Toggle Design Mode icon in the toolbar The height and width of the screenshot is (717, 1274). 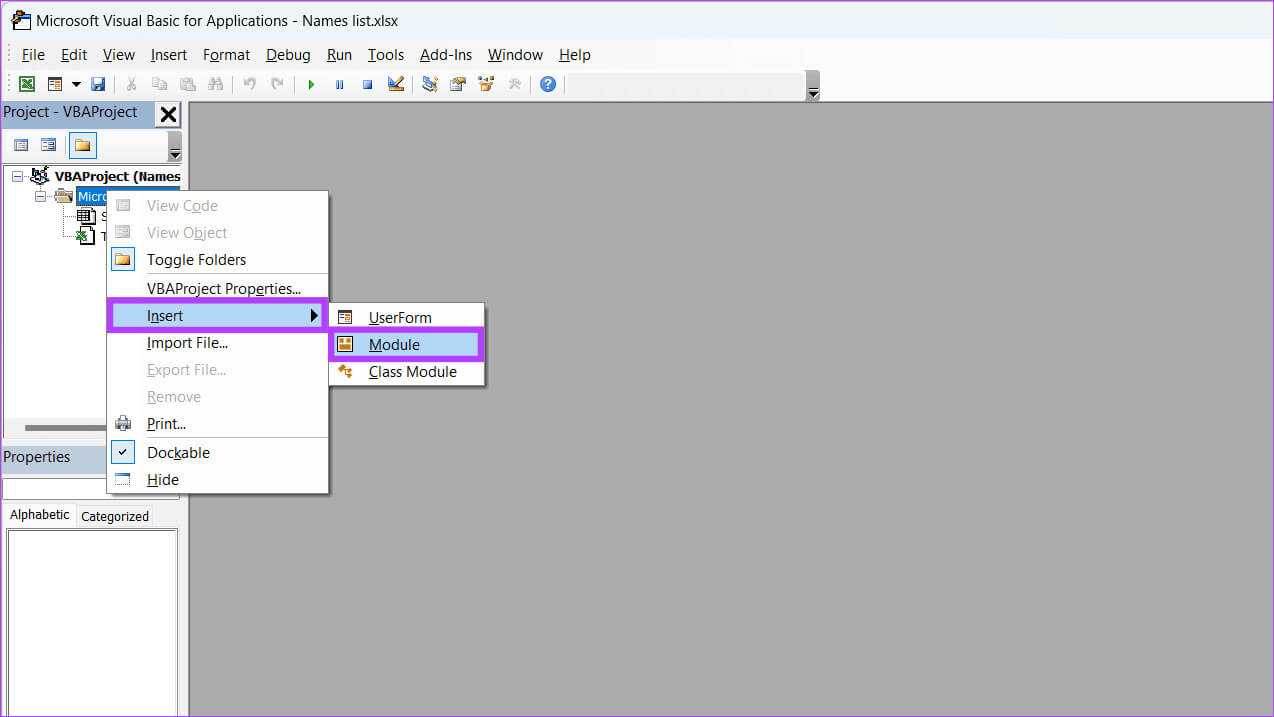396,84
